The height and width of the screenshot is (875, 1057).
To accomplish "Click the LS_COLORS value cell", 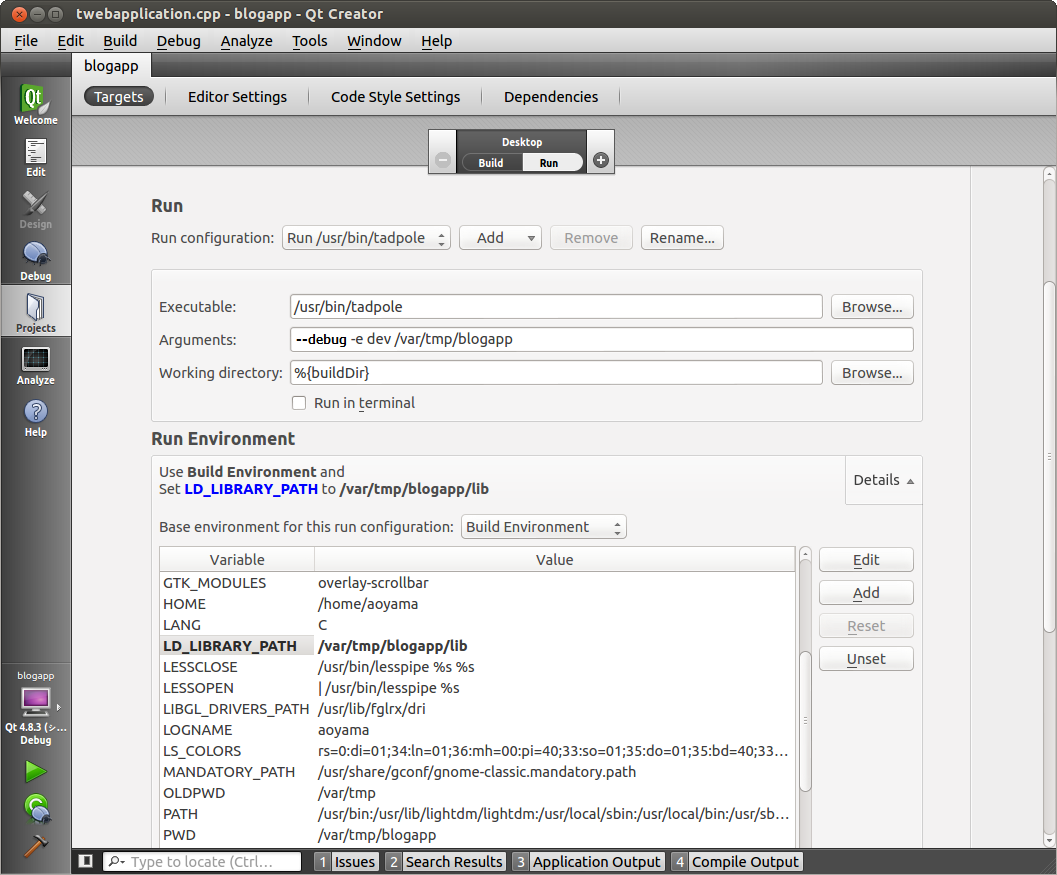I will click(554, 751).
